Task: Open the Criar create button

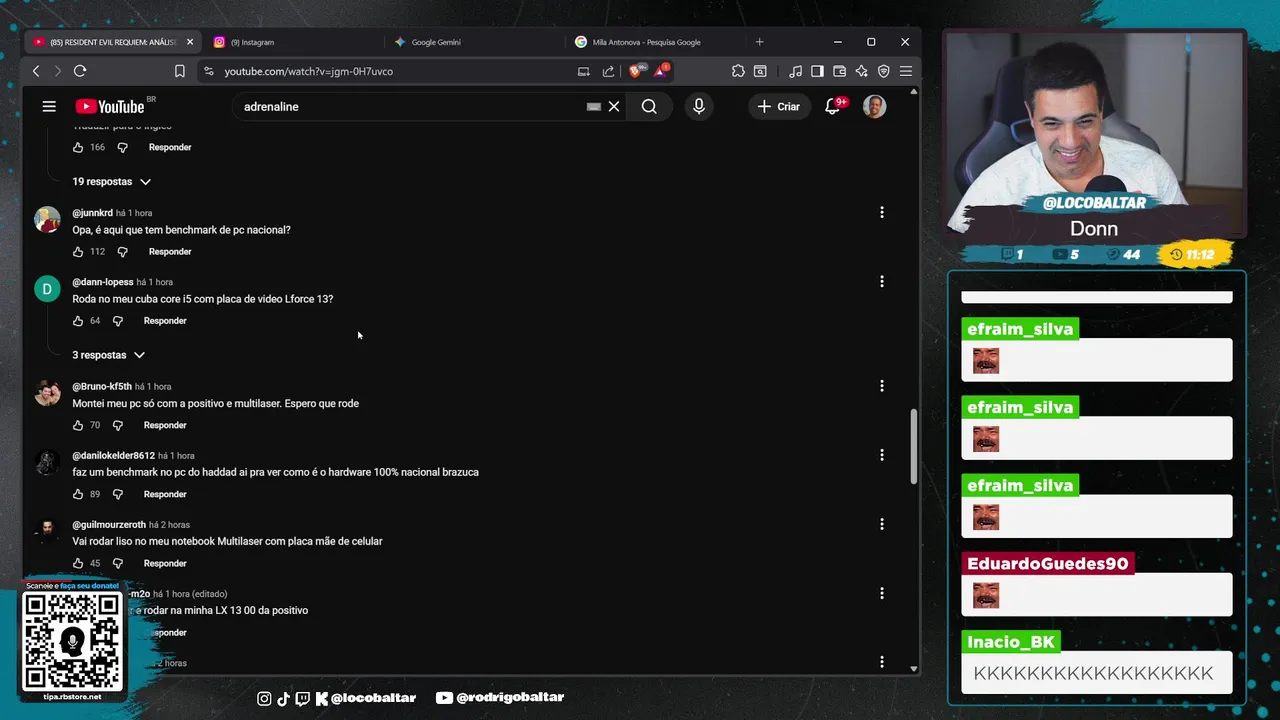Action: [779, 106]
